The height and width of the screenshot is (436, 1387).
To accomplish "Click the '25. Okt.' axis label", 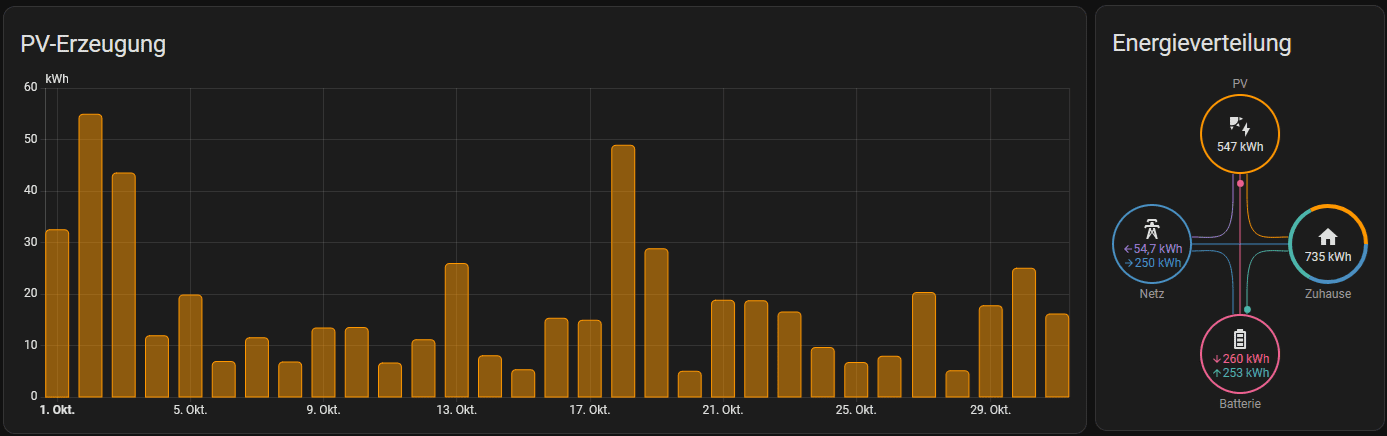I will coord(857,411).
